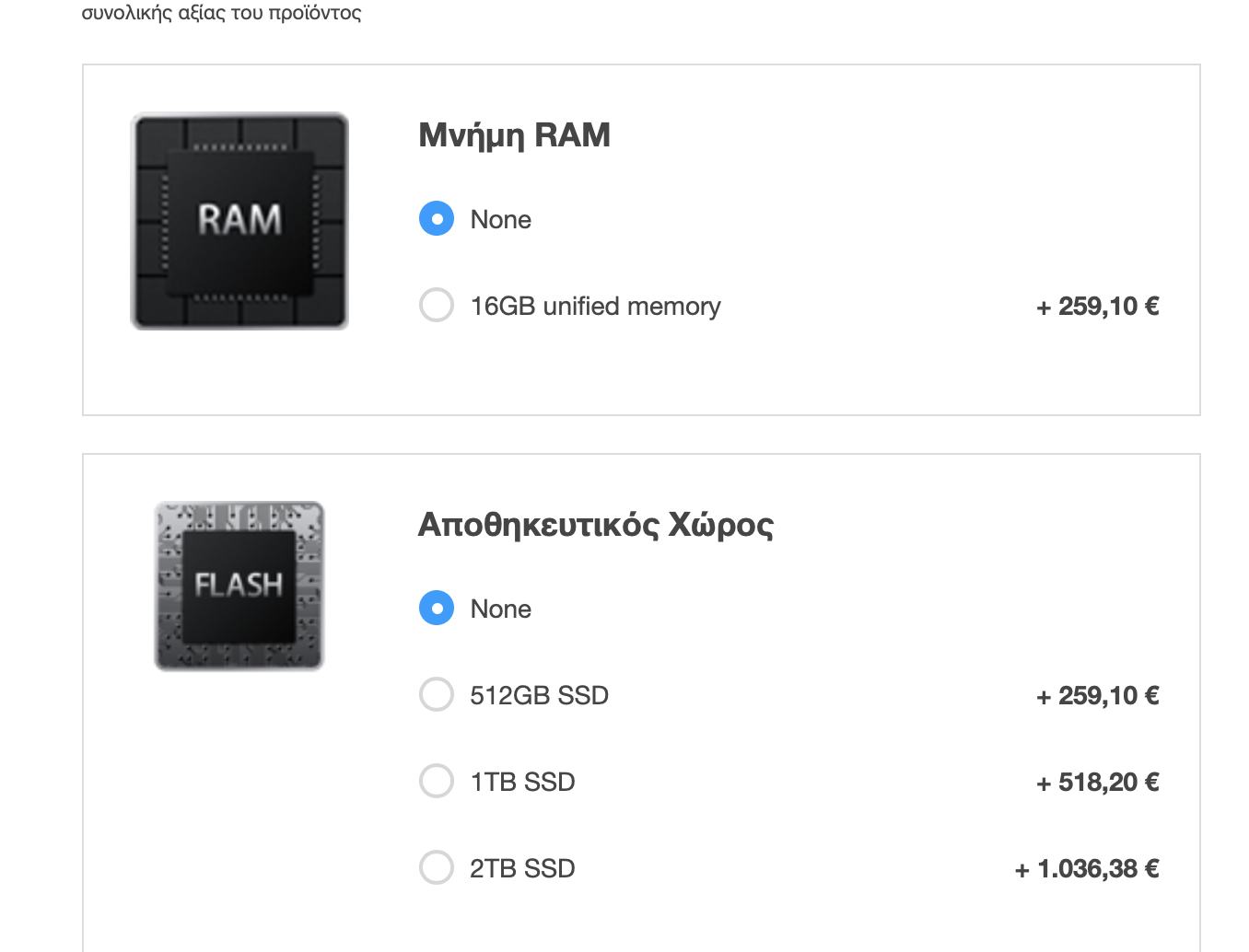Select the 16GB unified memory radio button
This screenshot has height=952, width=1249.
point(437,305)
